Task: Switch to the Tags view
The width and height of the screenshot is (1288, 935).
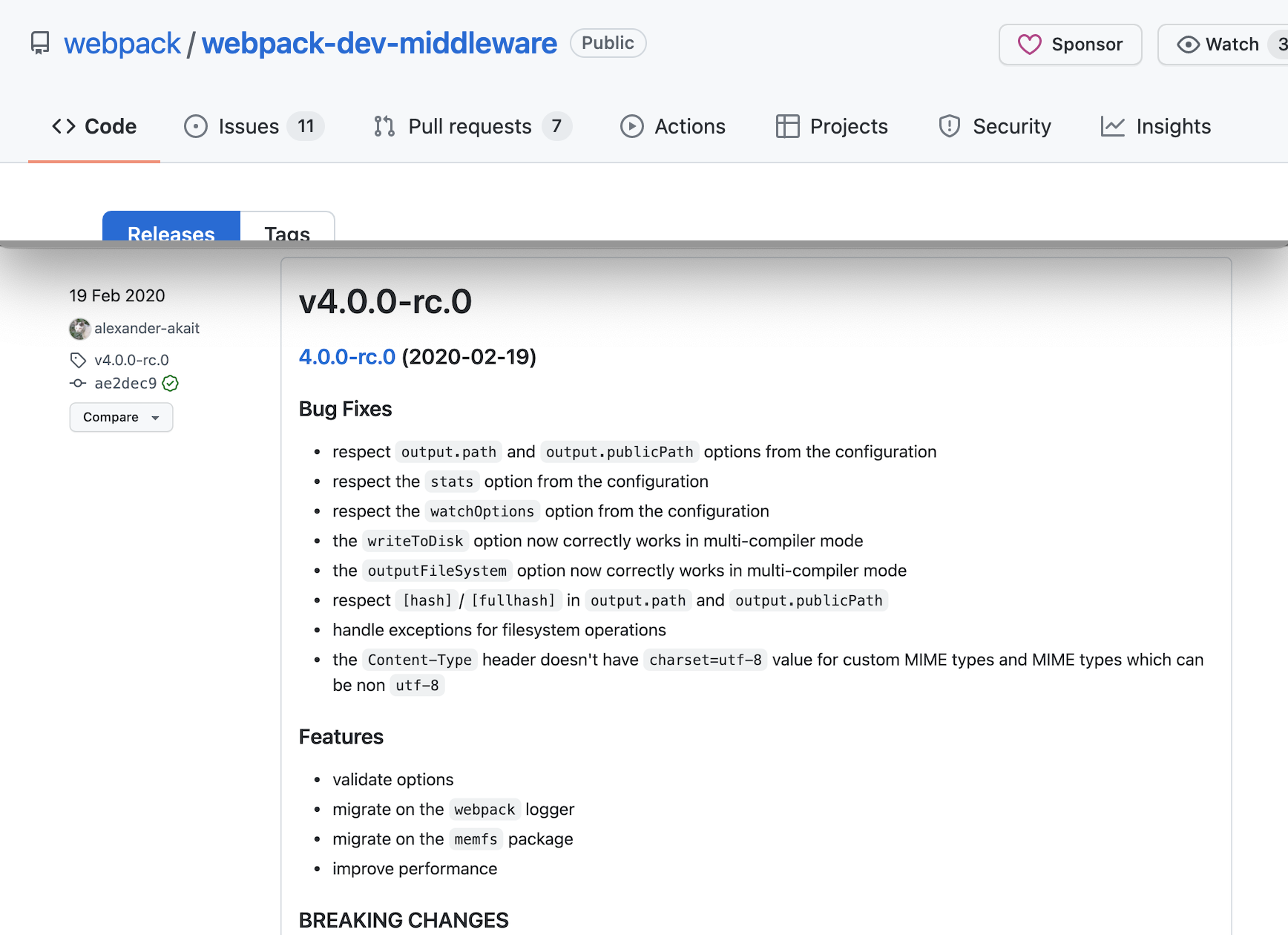Action: 287,226
